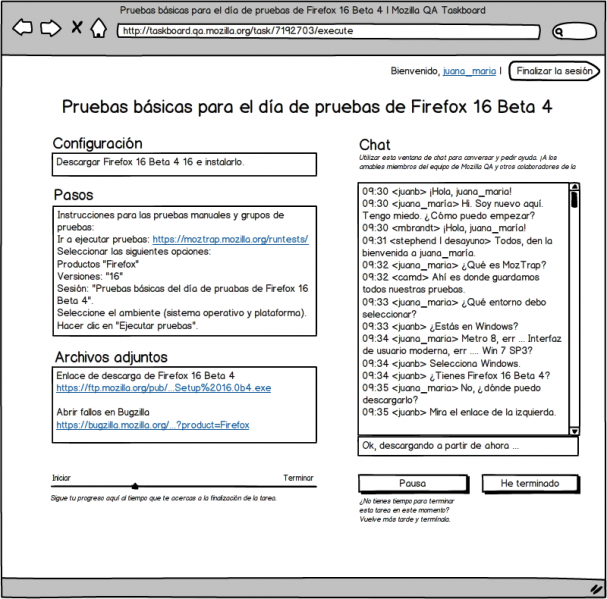607x599 pixels.
Task: Click the Iniciar label on progress bar
Action: click(x=62, y=478)
